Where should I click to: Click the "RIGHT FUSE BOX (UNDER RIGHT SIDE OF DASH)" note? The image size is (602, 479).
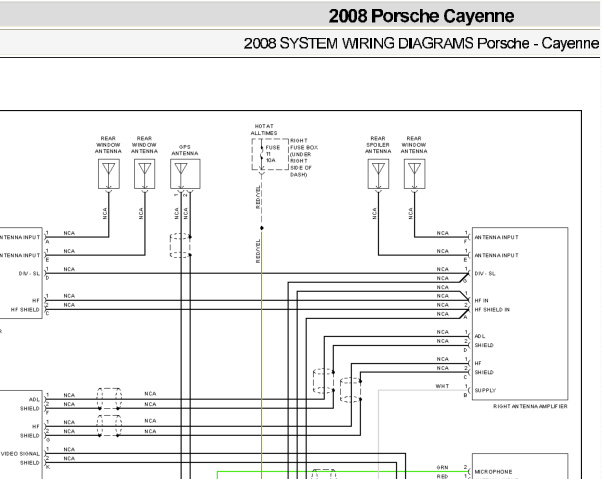click(x=304, y=157)
